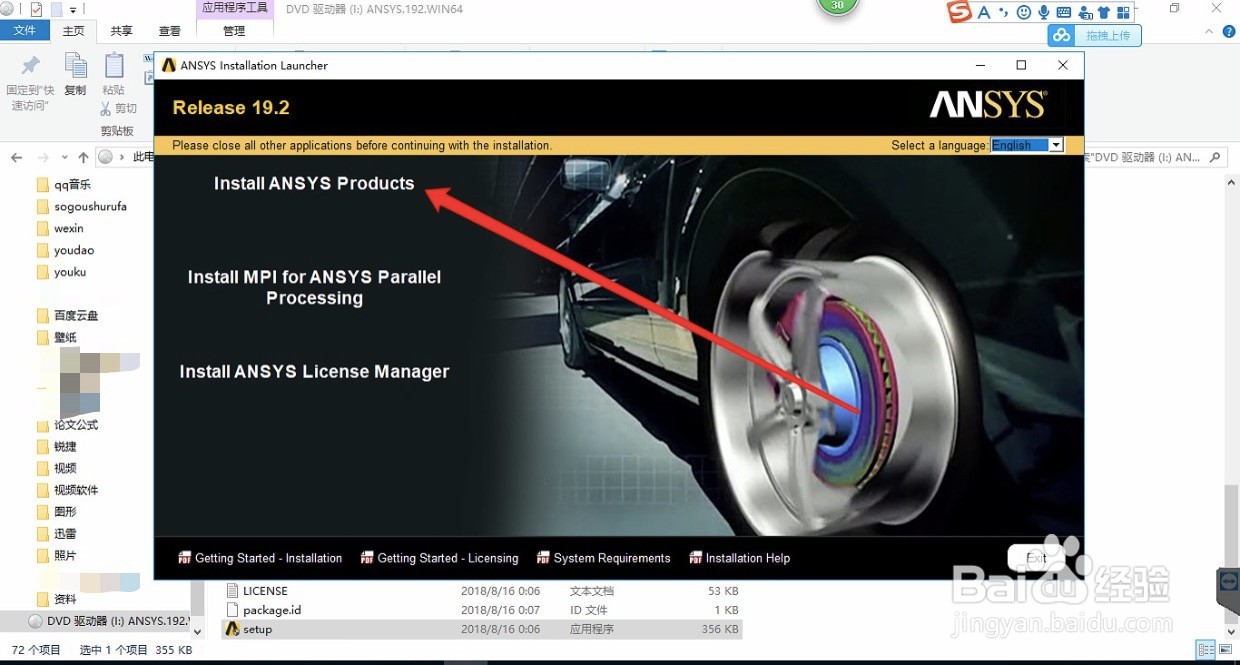Select the qq音乐 folder in sidebar
Image resolution: width=1240 pixels, height=665 pixels.
[72, 185]
